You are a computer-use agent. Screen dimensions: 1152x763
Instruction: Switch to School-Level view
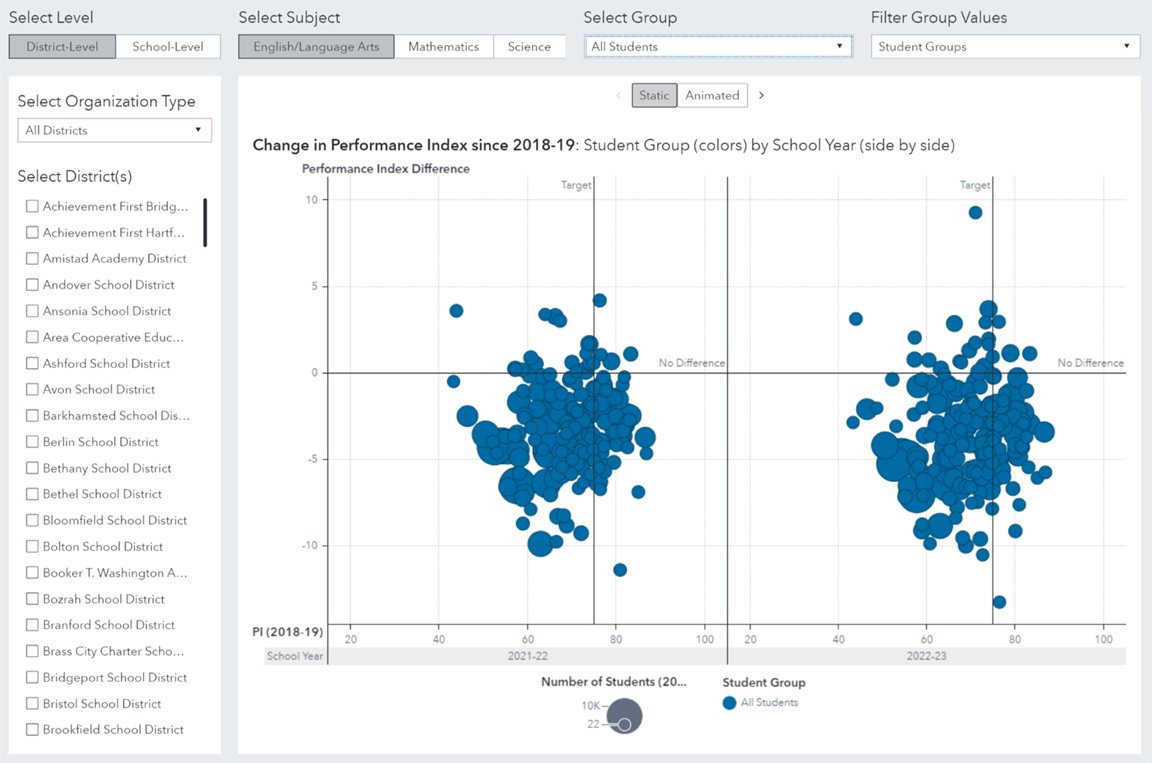pos(169,46)
